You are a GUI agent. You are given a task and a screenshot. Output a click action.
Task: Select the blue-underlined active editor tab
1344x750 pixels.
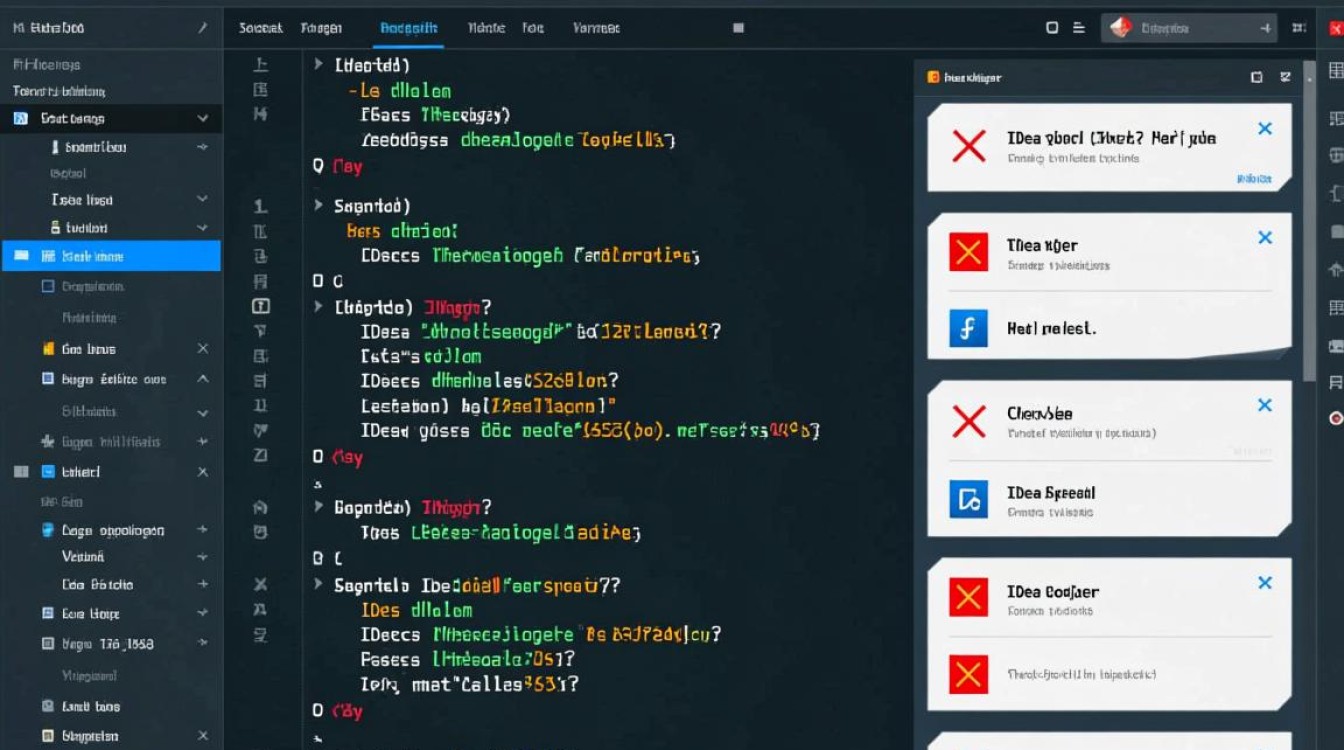409,28
